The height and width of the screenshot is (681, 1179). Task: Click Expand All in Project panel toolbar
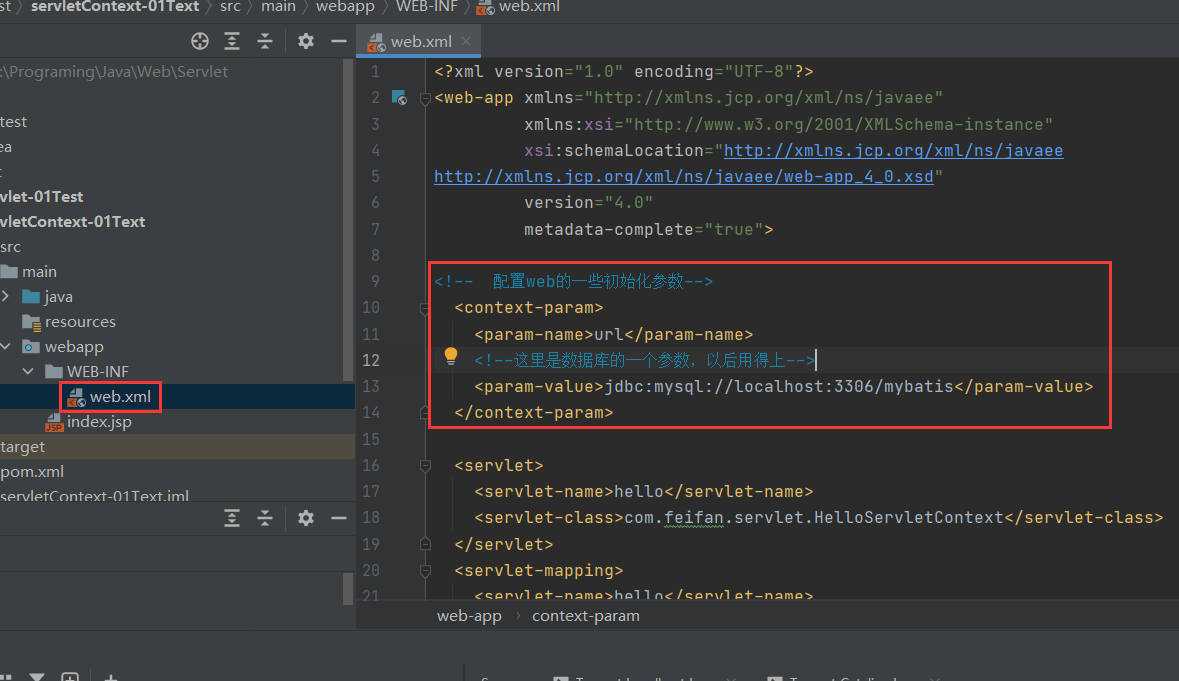232,41
